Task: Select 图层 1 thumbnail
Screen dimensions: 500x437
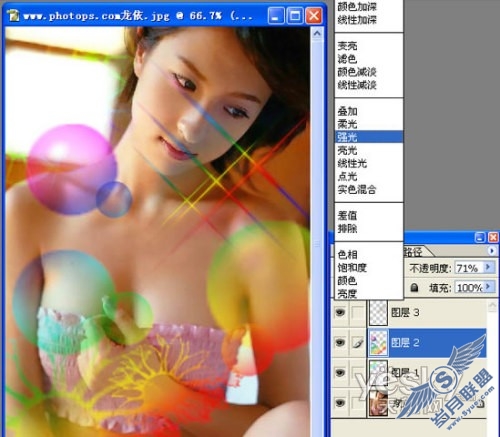Action: click(x=378, y=372)
